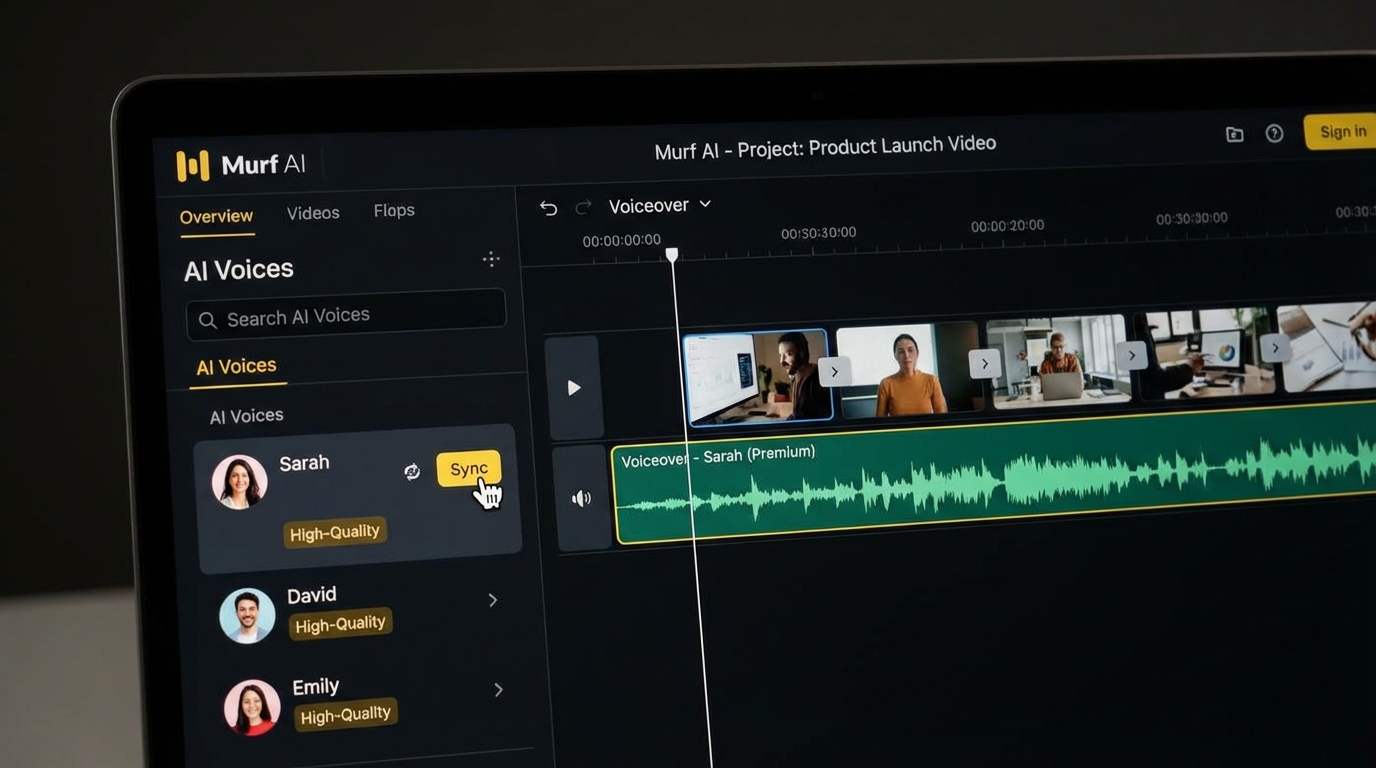Switch to the Overview tab
1376x768 pixels.
pos(216,217)
